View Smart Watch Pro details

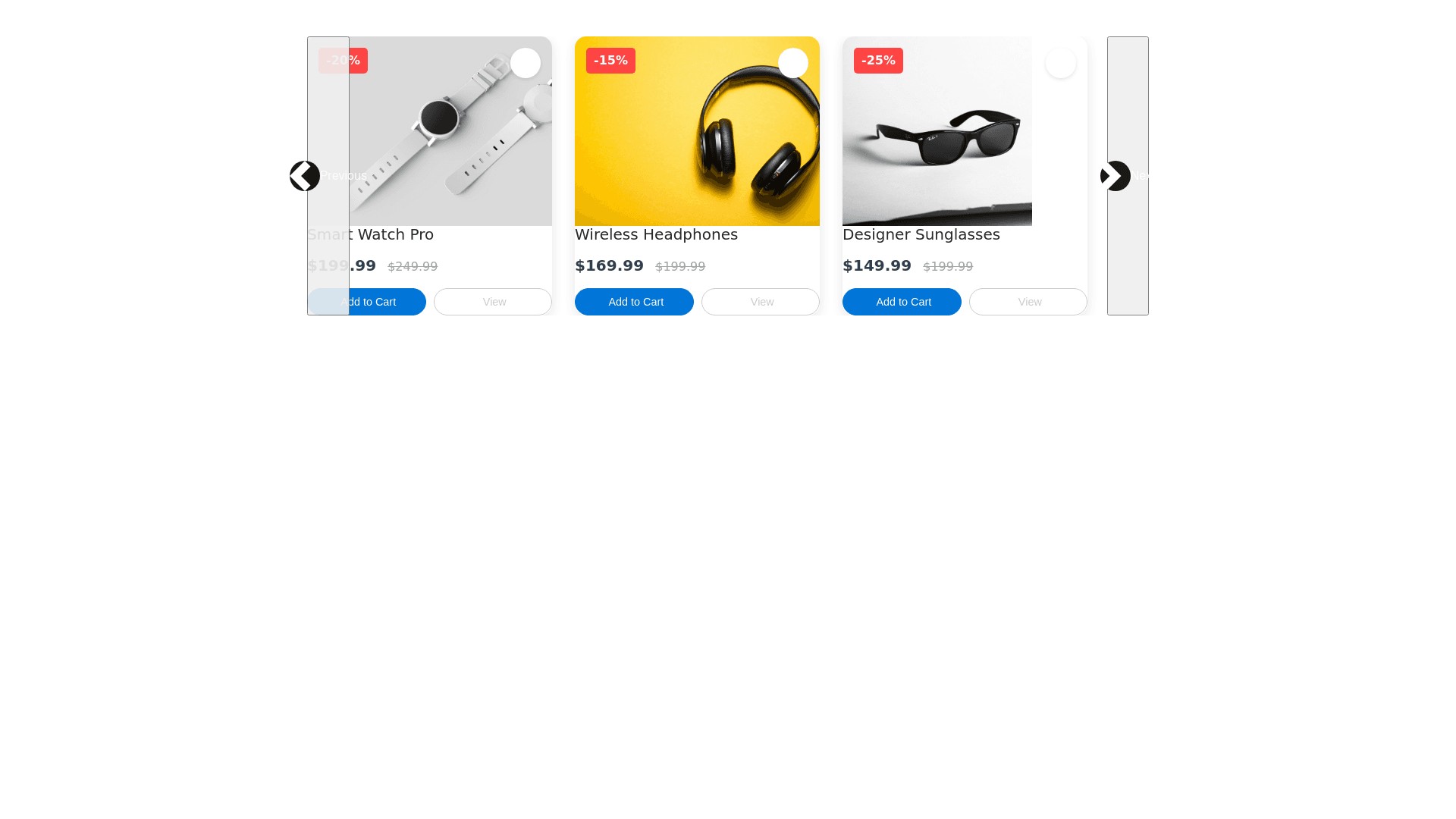pos(493,302)
